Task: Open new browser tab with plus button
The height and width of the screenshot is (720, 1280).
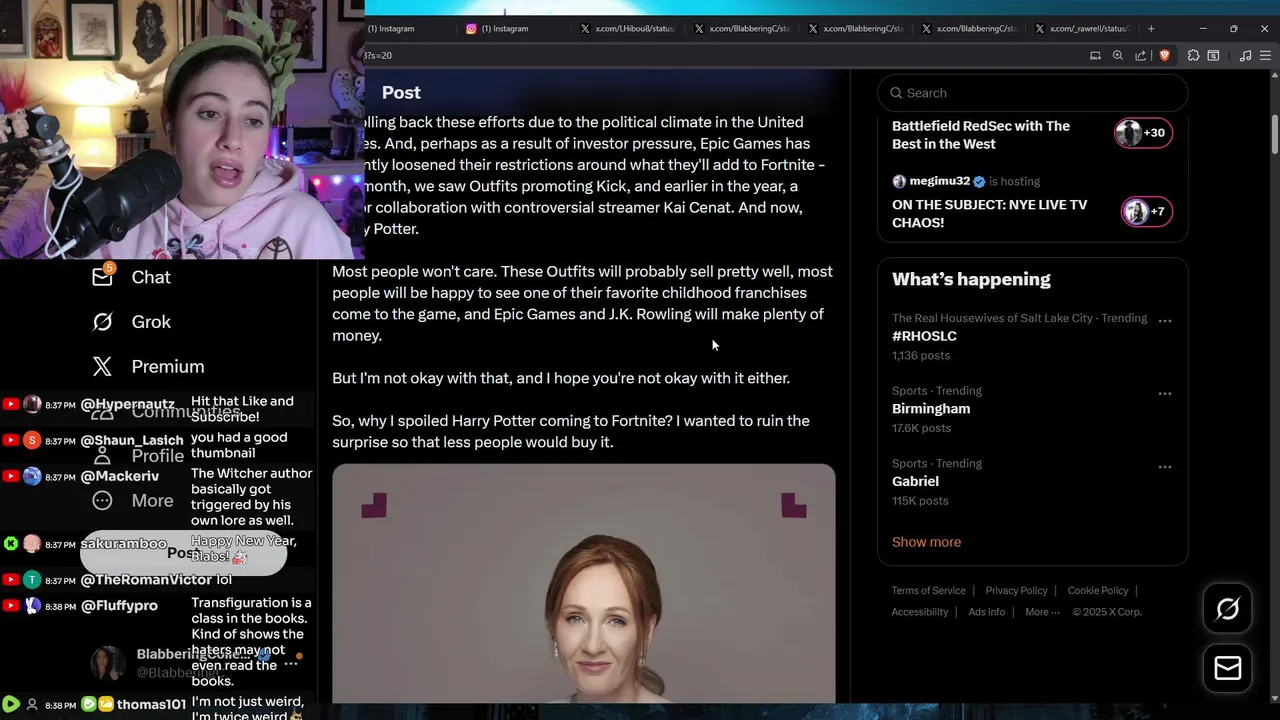Action: click(1151, 29)
